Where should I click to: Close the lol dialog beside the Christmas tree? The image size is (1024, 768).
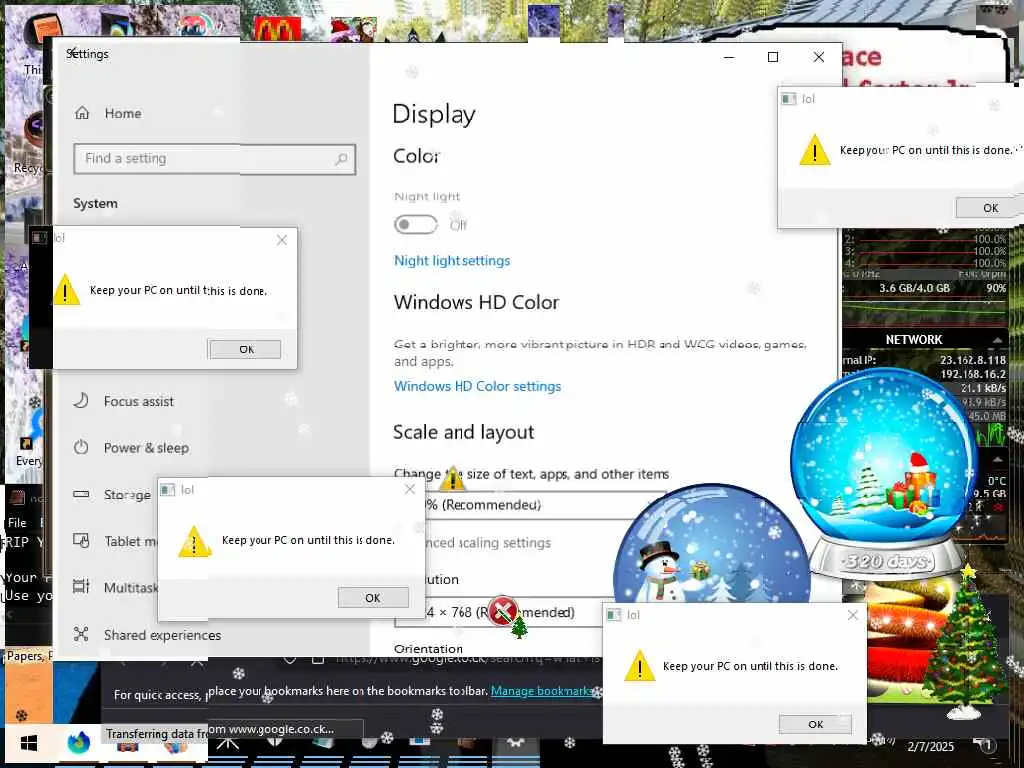click(852, 615)
